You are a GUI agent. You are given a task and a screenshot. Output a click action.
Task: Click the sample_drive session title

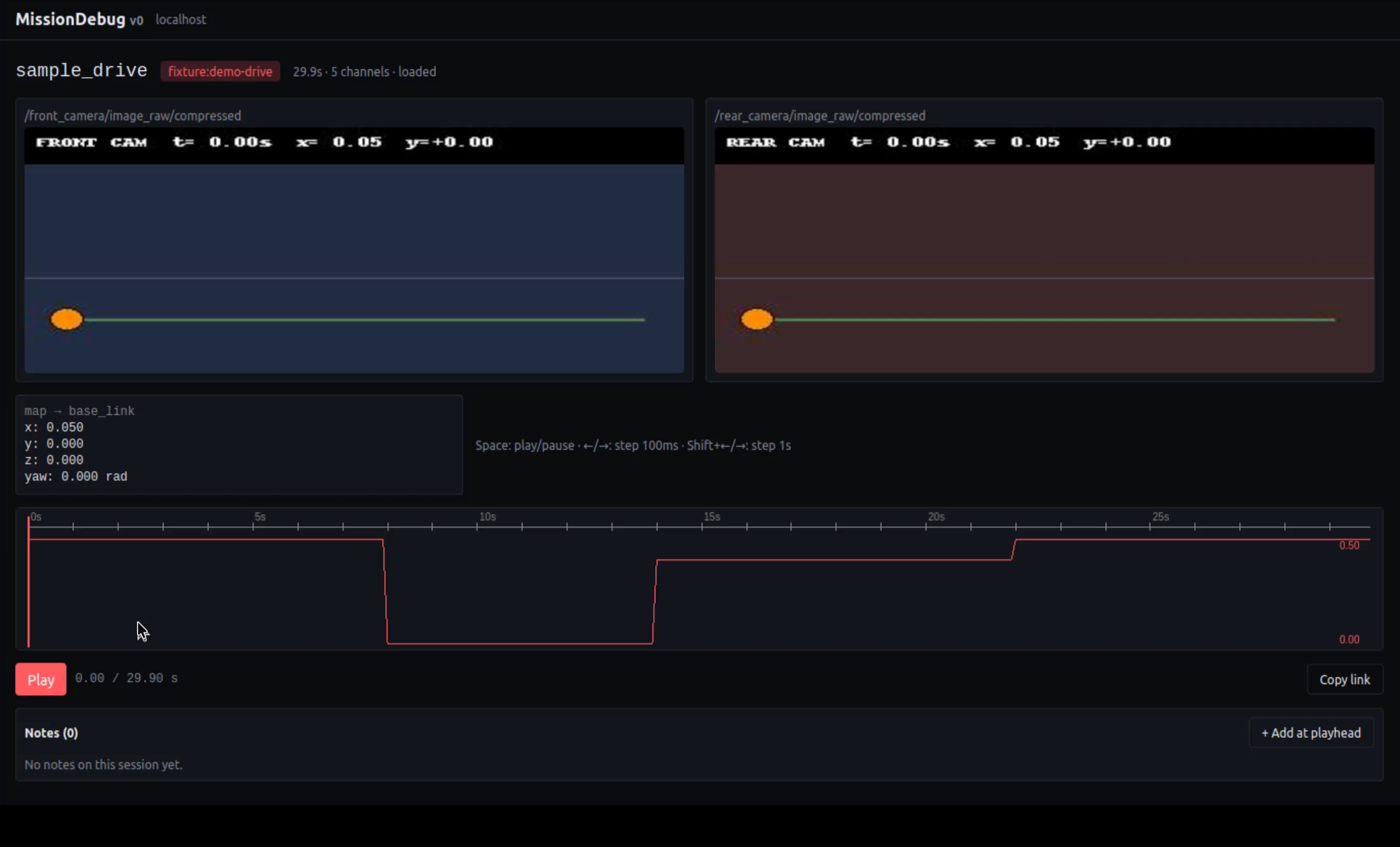click(x=81, y=71)
